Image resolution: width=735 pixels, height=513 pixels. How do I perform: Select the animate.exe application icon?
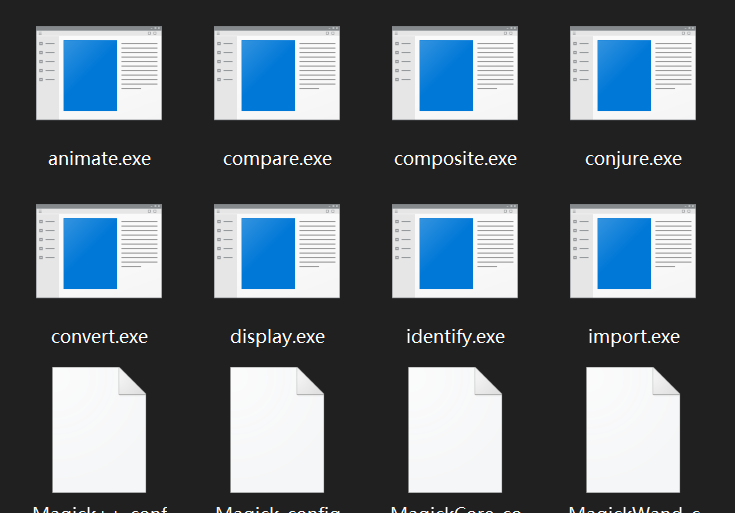(x=99, y=73)
